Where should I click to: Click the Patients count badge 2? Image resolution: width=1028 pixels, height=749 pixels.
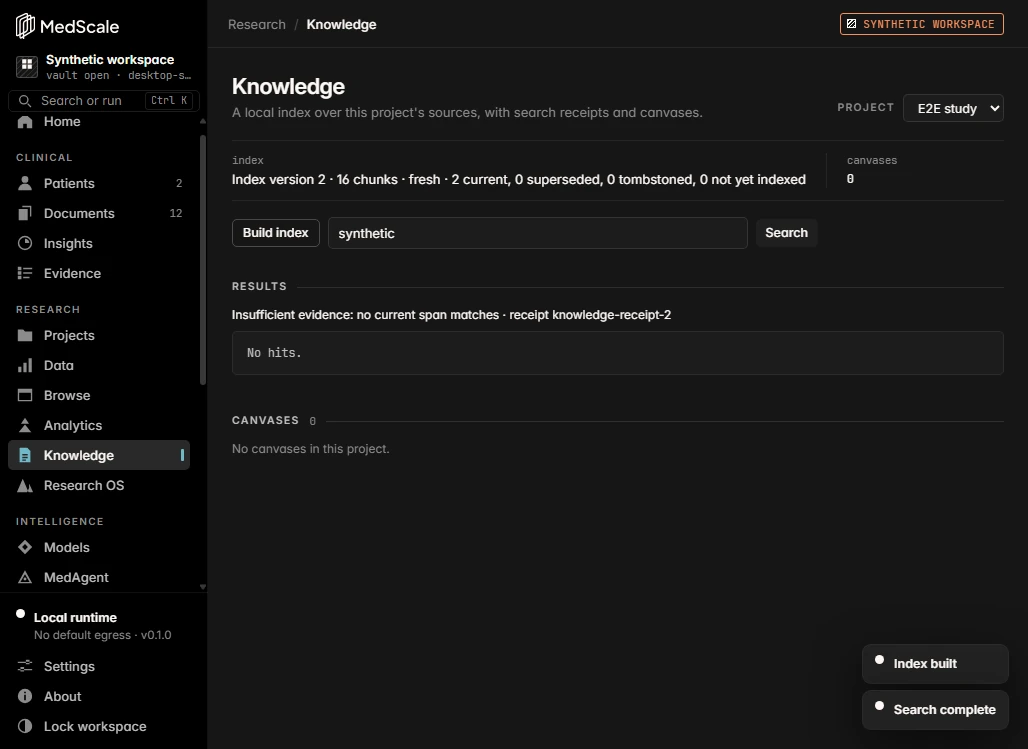pos(179,184)
